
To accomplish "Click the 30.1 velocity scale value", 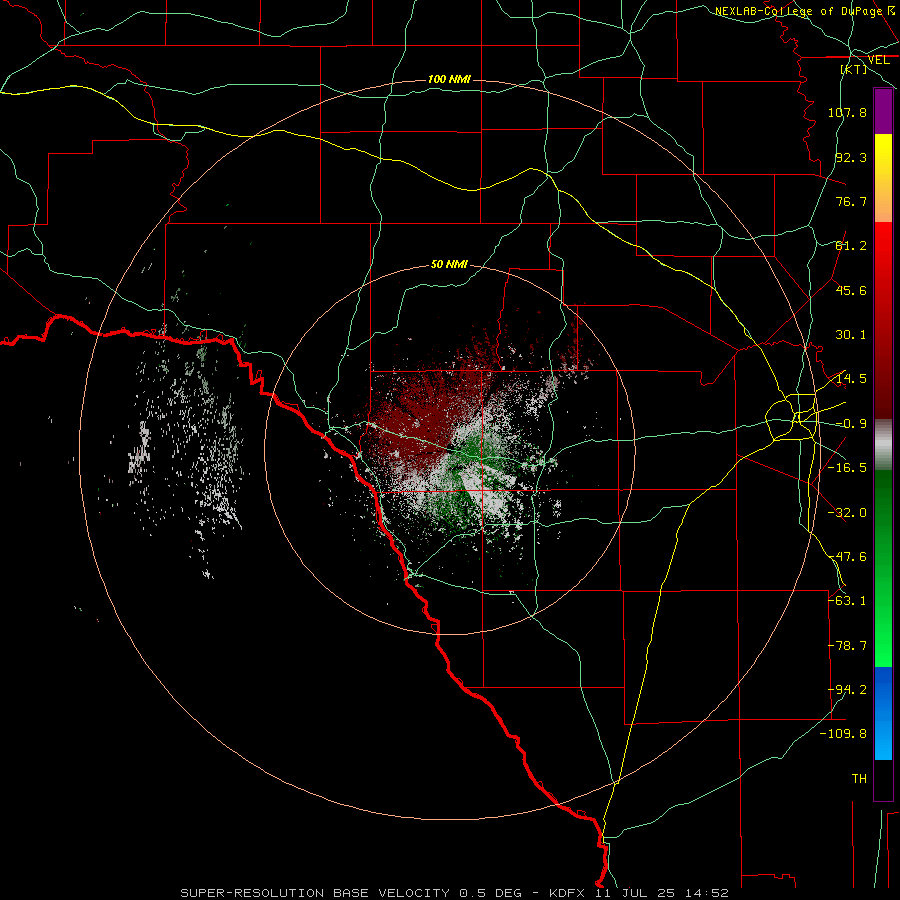I will tap(851, 335).
